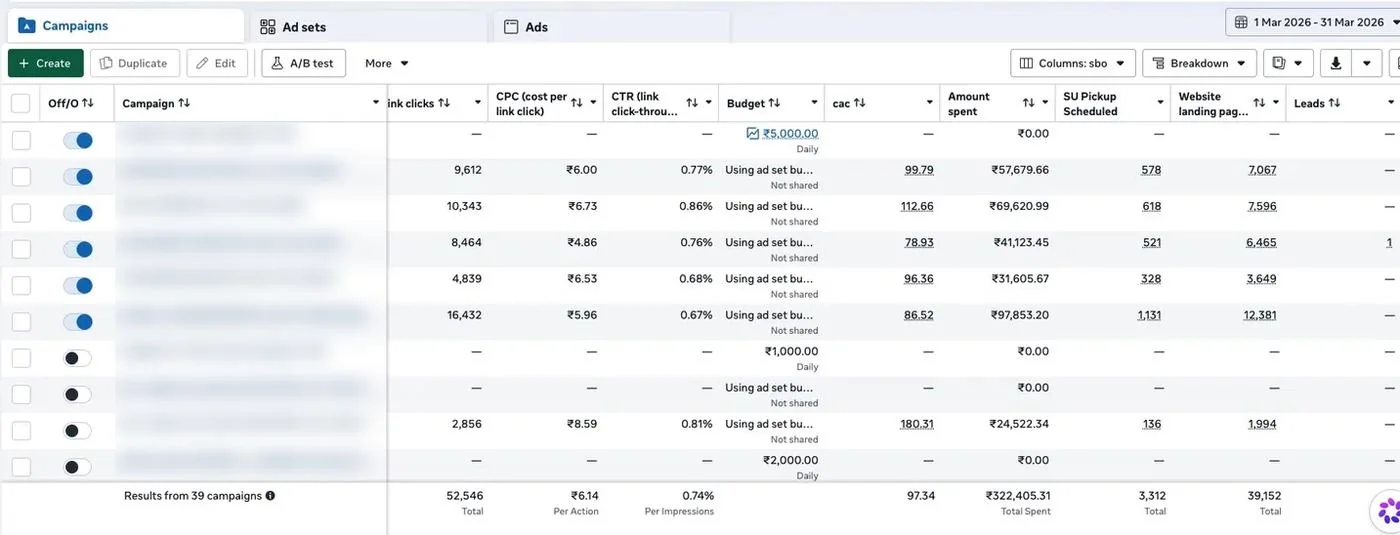This screenshot has height=535, width=1400.
Task: Sort by link clicks column arrows
Action: [444, 103]
